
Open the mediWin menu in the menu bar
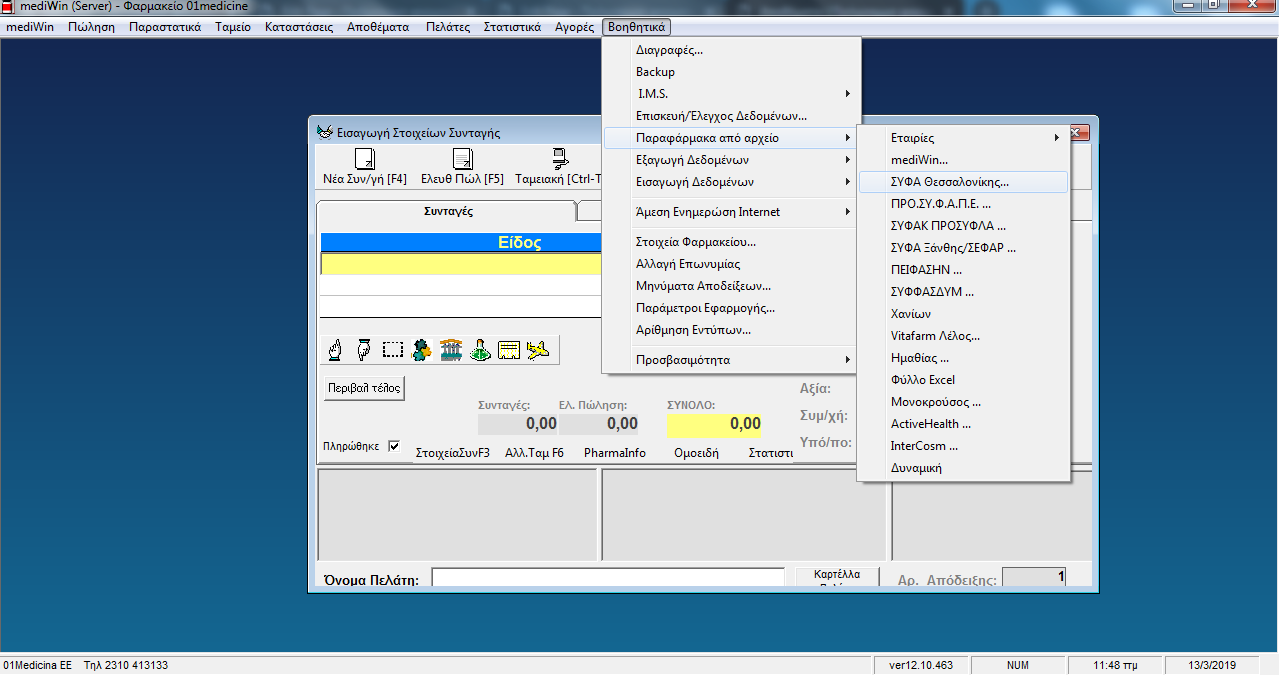coord(30,27)
